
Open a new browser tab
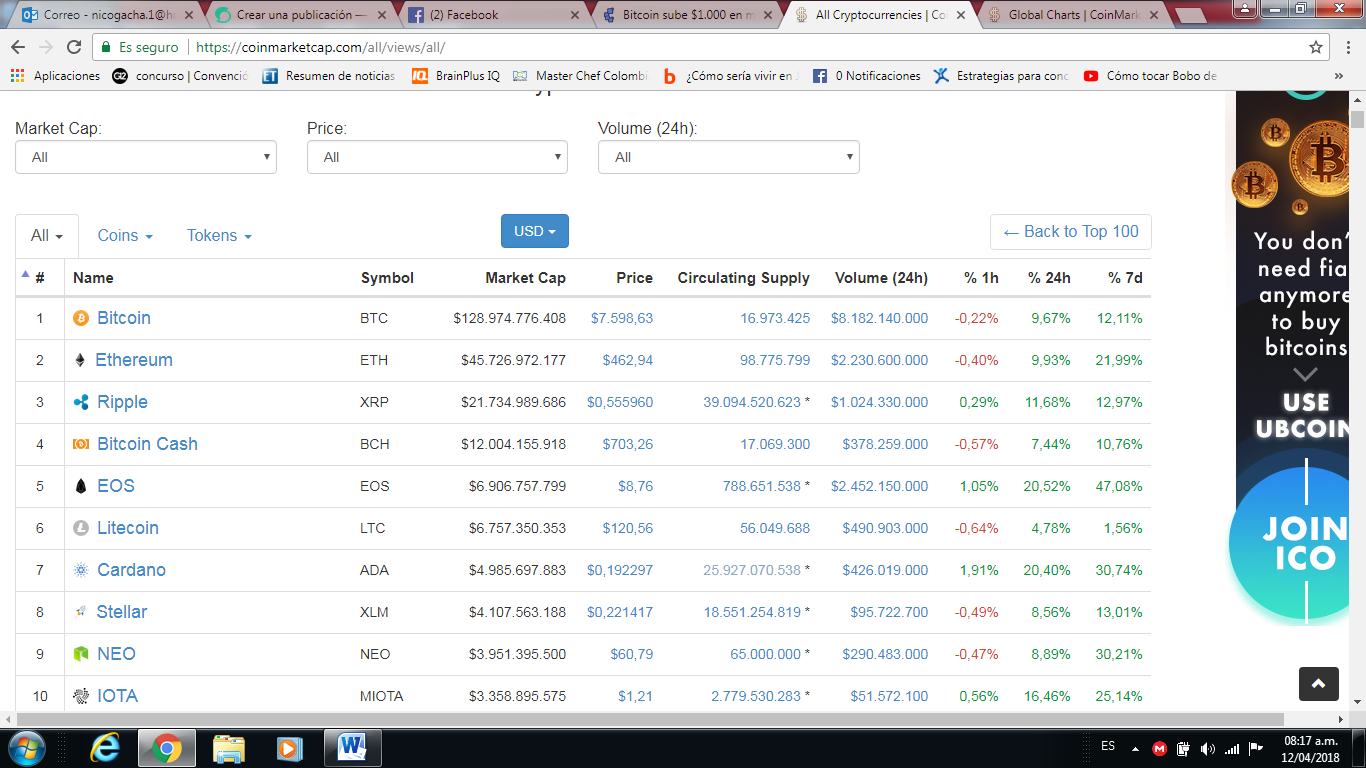(x=1190, y=16)
